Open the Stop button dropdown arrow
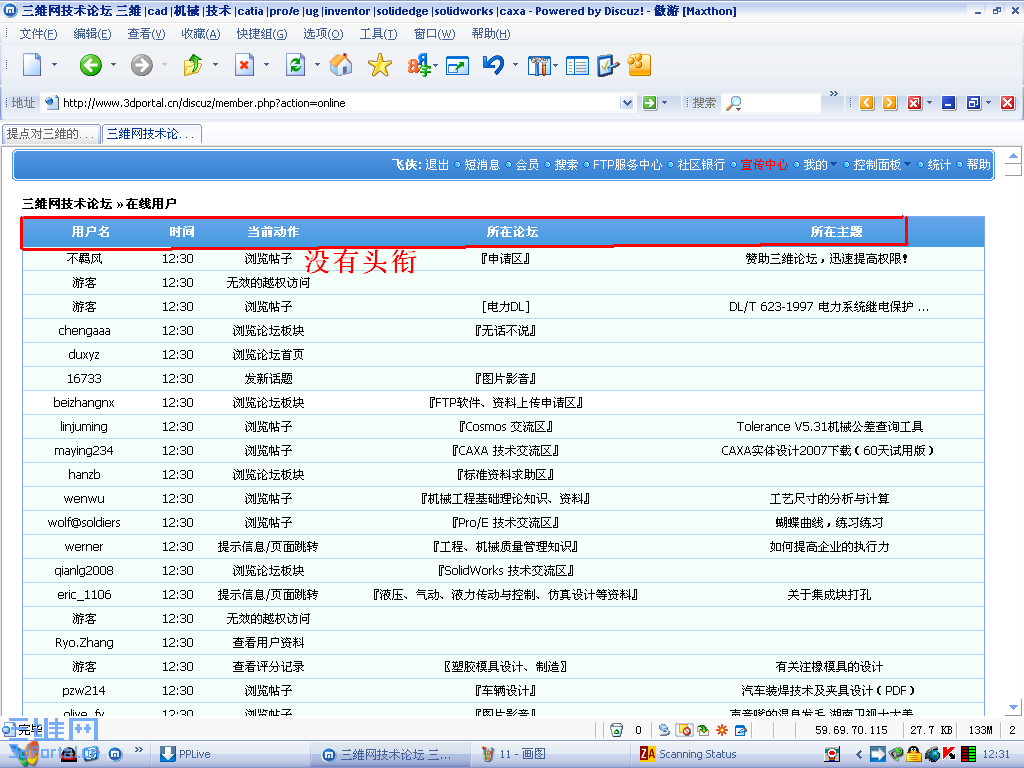This screenshot has height=768, width=1024. click(266, 65)
